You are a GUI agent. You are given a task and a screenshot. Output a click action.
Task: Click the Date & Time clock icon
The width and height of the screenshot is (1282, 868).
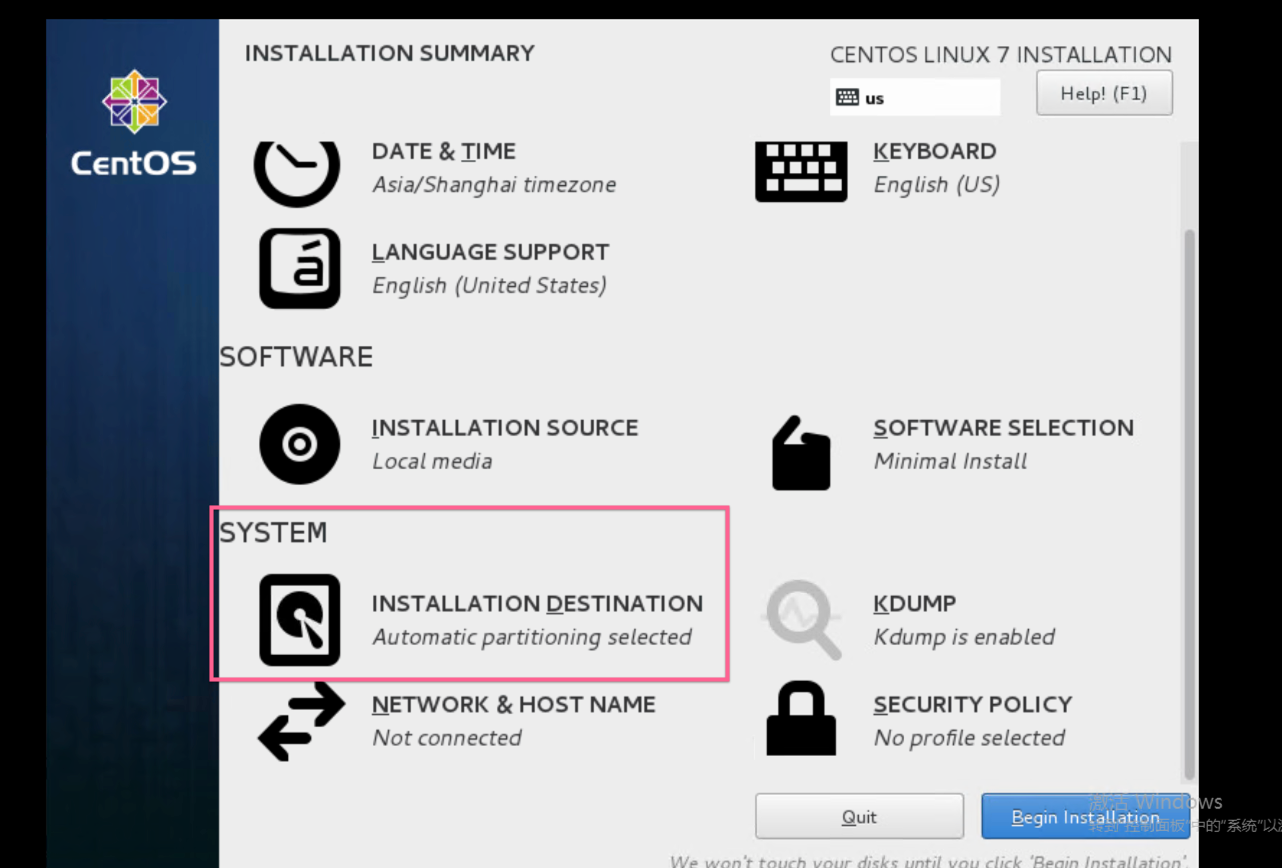pyautogui.click(x=297, y=170)
